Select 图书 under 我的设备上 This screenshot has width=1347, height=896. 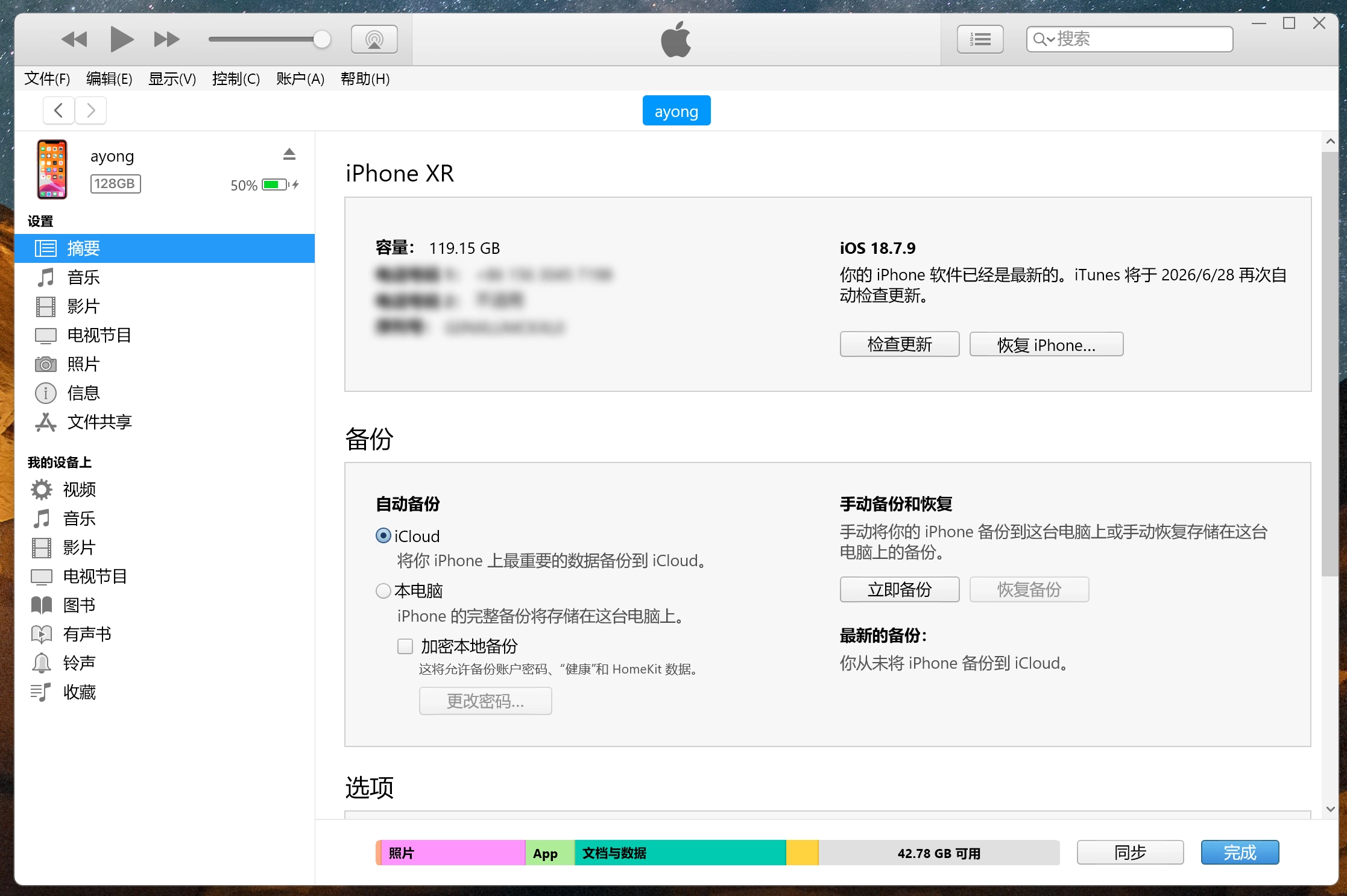tap(165, 605)
